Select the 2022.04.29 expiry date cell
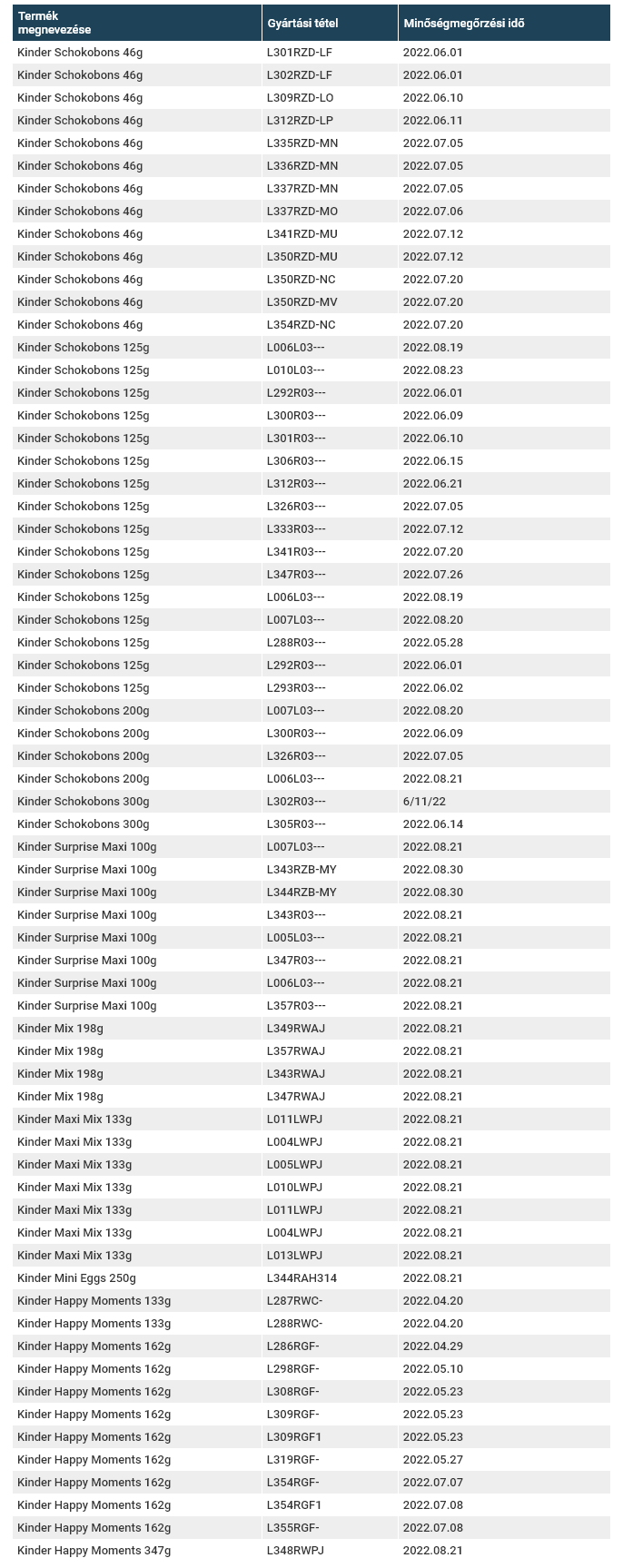623x1568 pixels. click(x=433, y=1346)
